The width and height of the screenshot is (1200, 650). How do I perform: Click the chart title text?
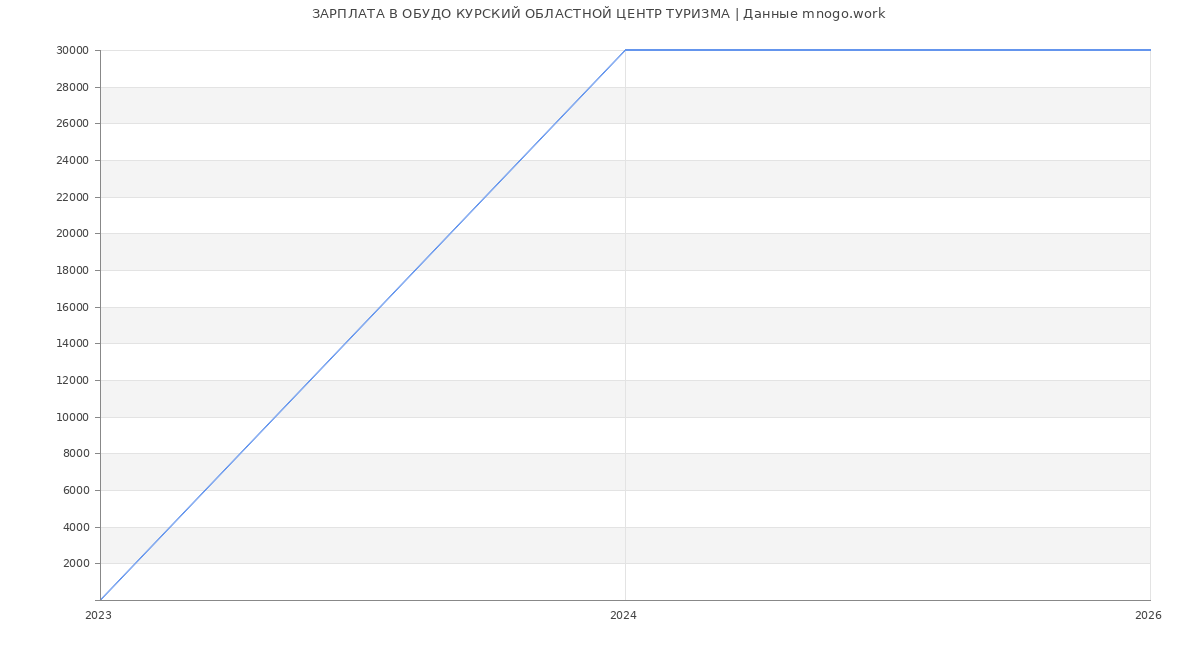tap(598, 14)
